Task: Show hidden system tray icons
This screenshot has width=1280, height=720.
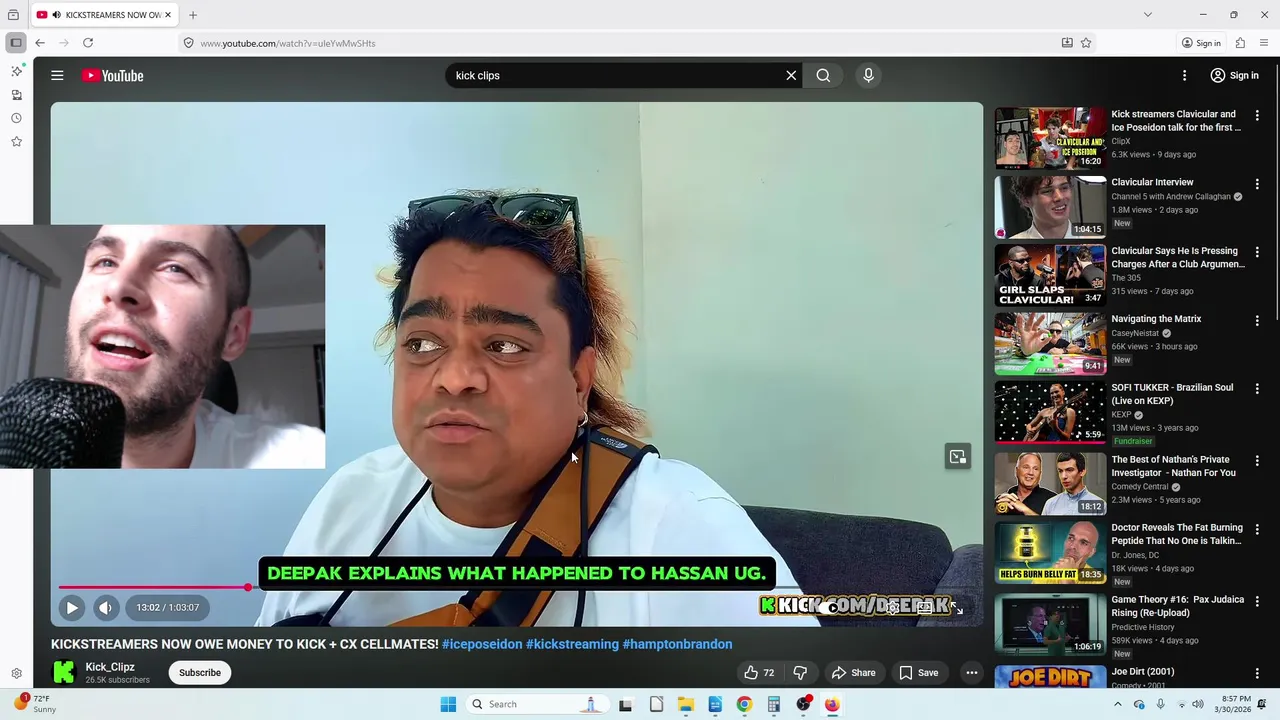Action: pyautogui.click(x=1118, y=704)
